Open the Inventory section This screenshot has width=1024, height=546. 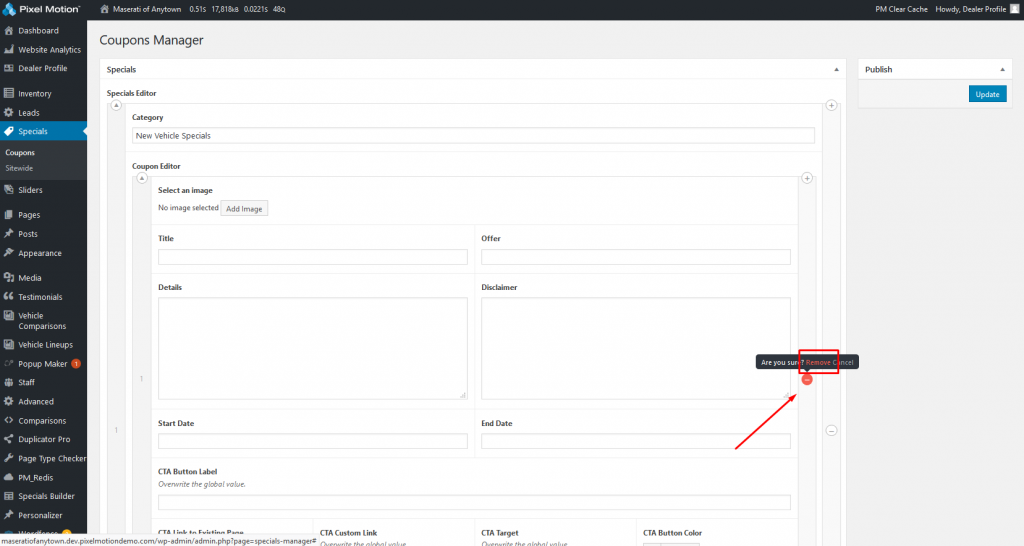tap(35, 94)
